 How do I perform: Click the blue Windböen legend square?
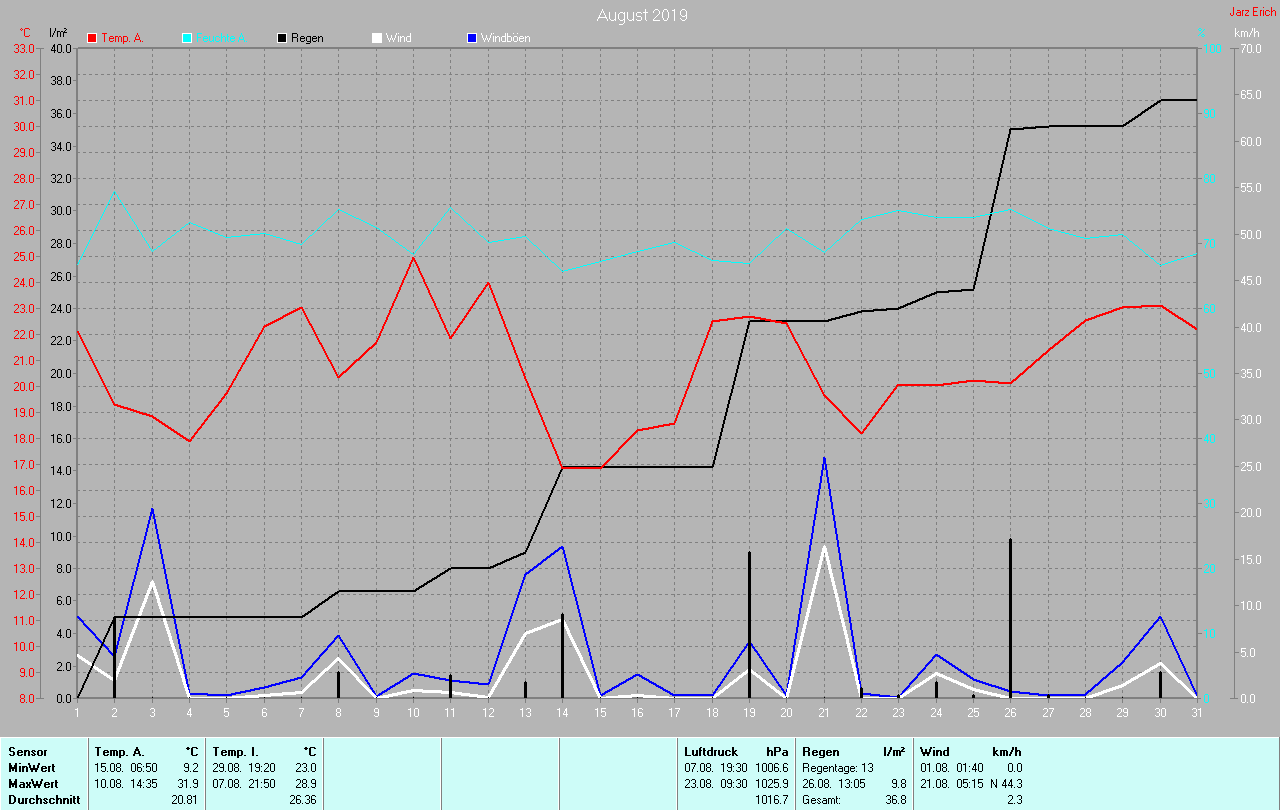tap(472, 38)
